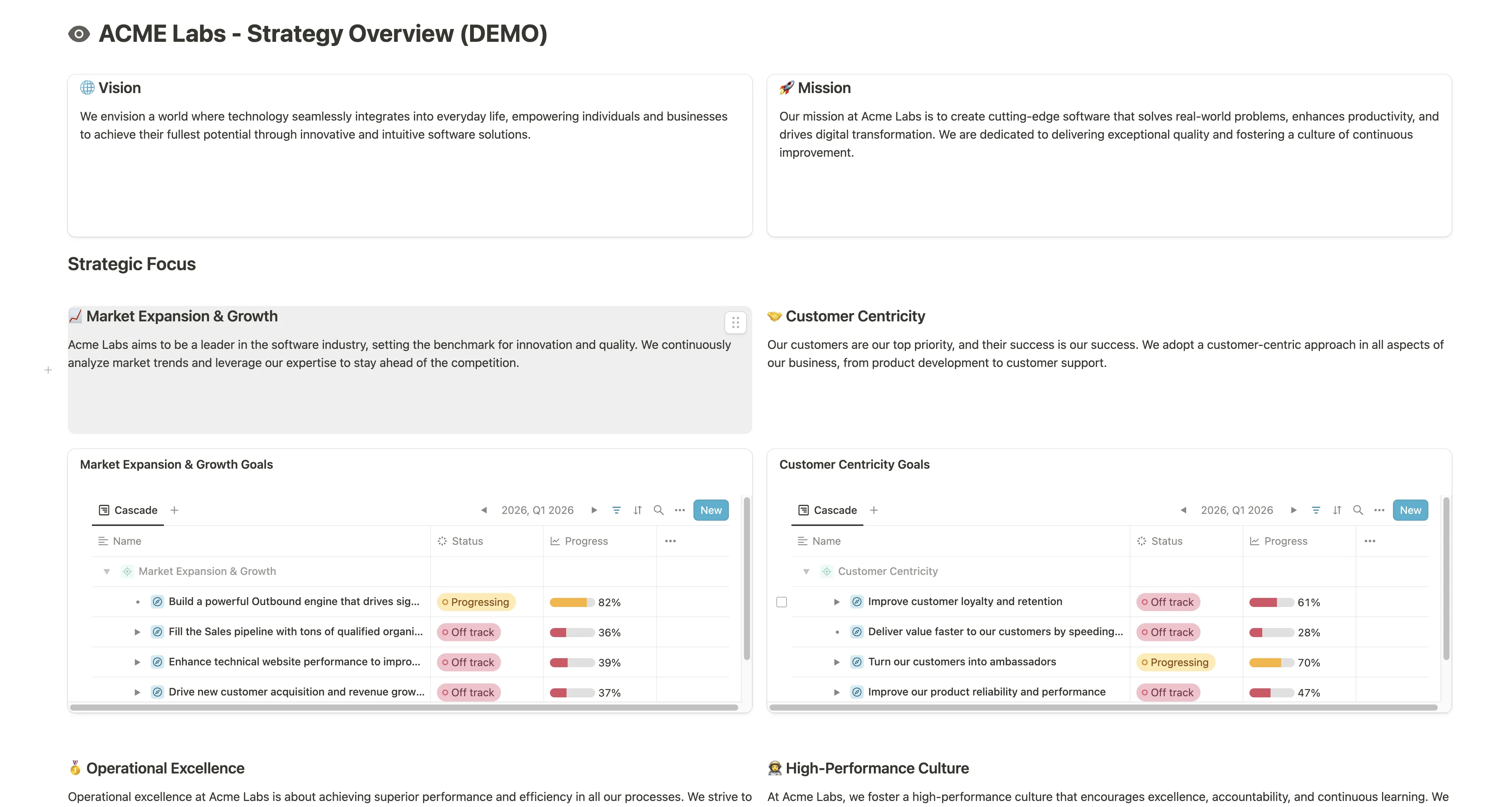The width and height of the screenshot is (1512, 807).
Task: Select the Cascade tab in Market Expansion goals
Action: (128, 510)
